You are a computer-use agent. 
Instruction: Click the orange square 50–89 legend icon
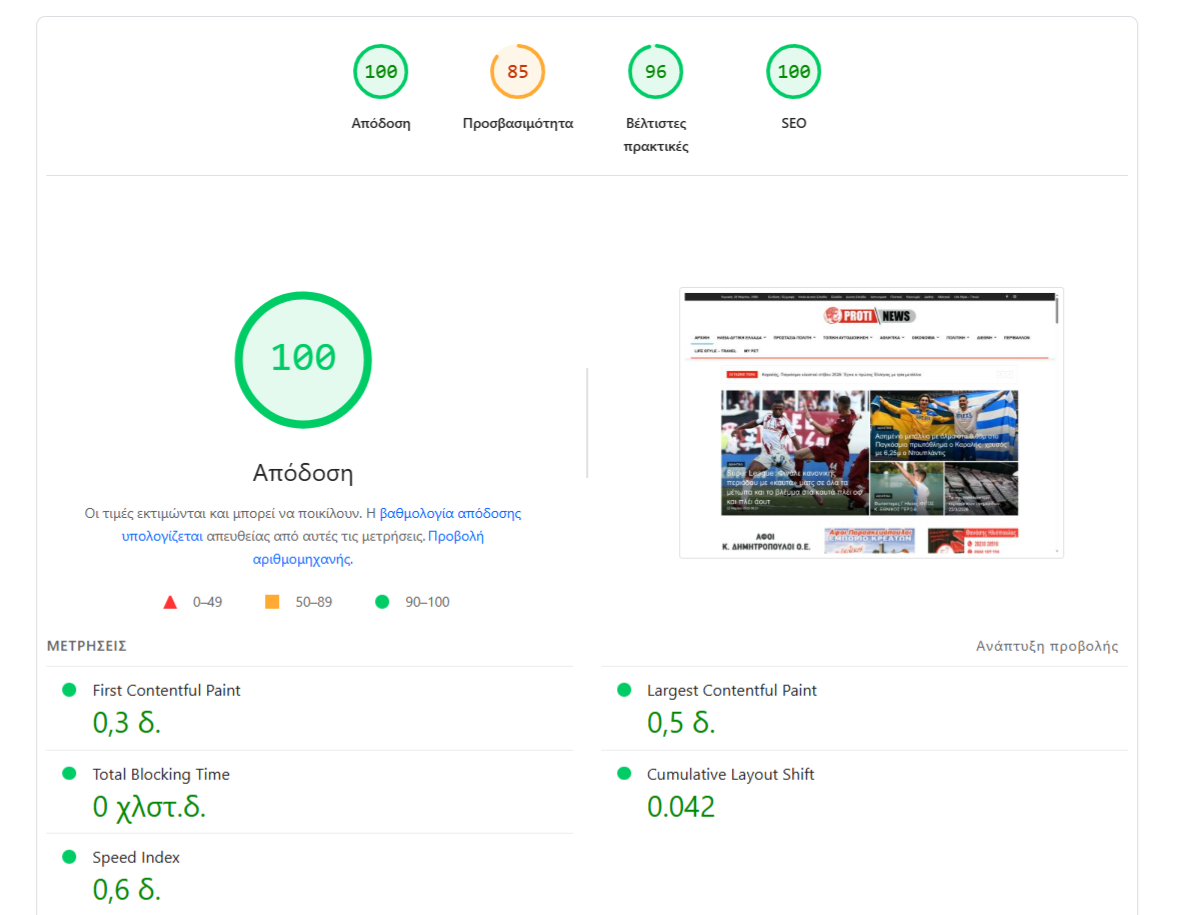click(x=272, y=602)
